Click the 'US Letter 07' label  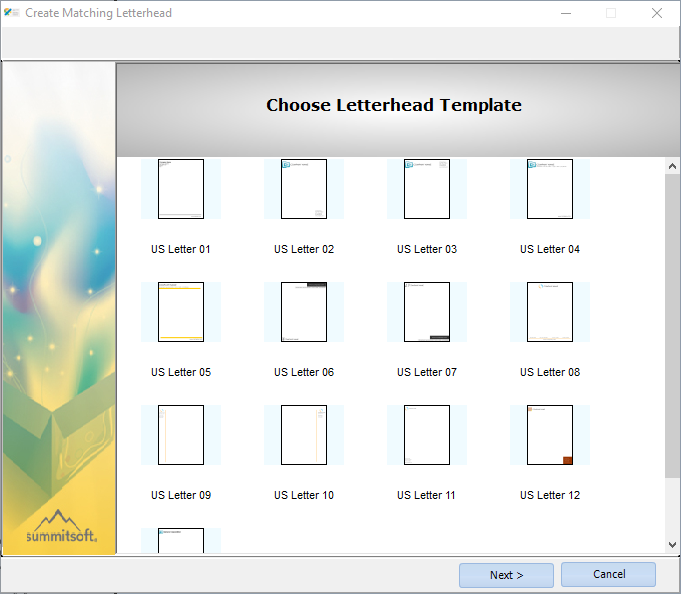coord(426,372)
